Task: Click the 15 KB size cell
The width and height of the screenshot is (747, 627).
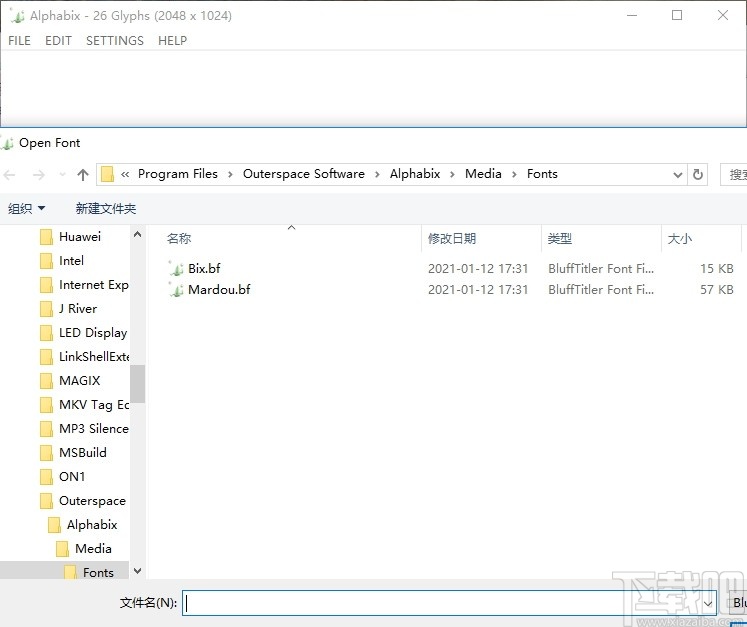Action: [x=717, y=268]
